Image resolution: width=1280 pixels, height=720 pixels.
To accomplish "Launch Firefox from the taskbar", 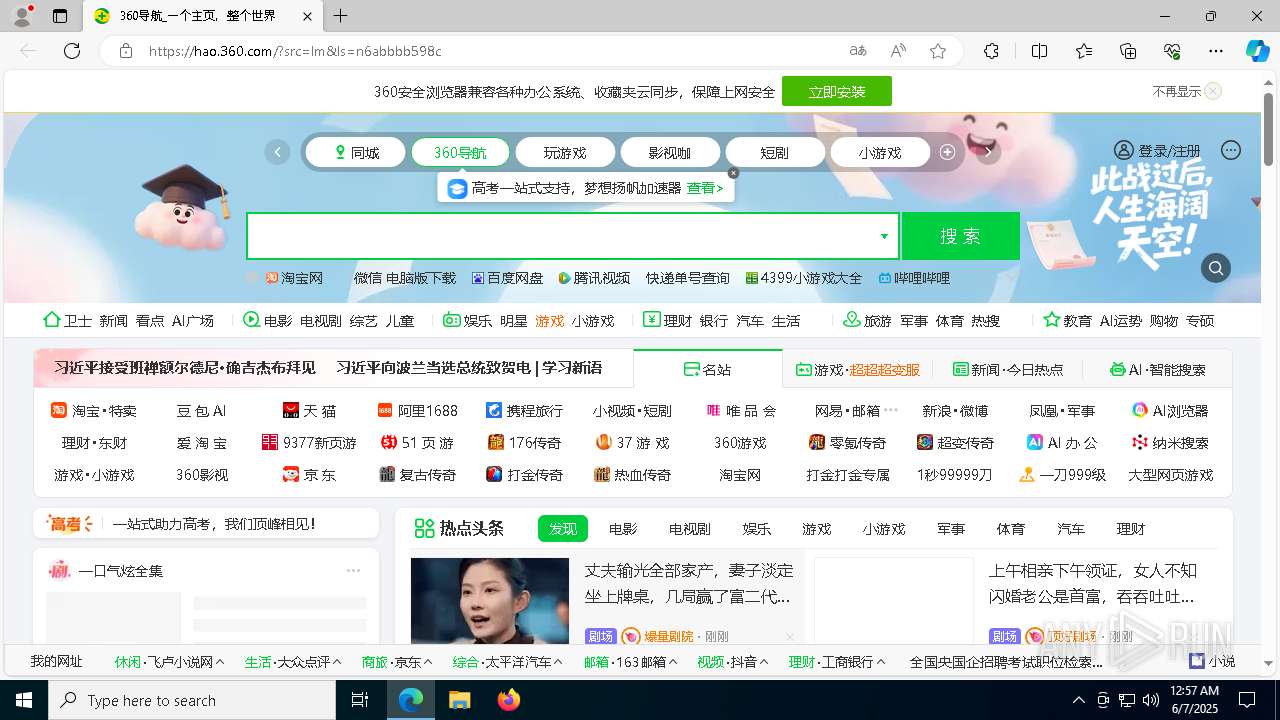I will (x=509, y=700).
